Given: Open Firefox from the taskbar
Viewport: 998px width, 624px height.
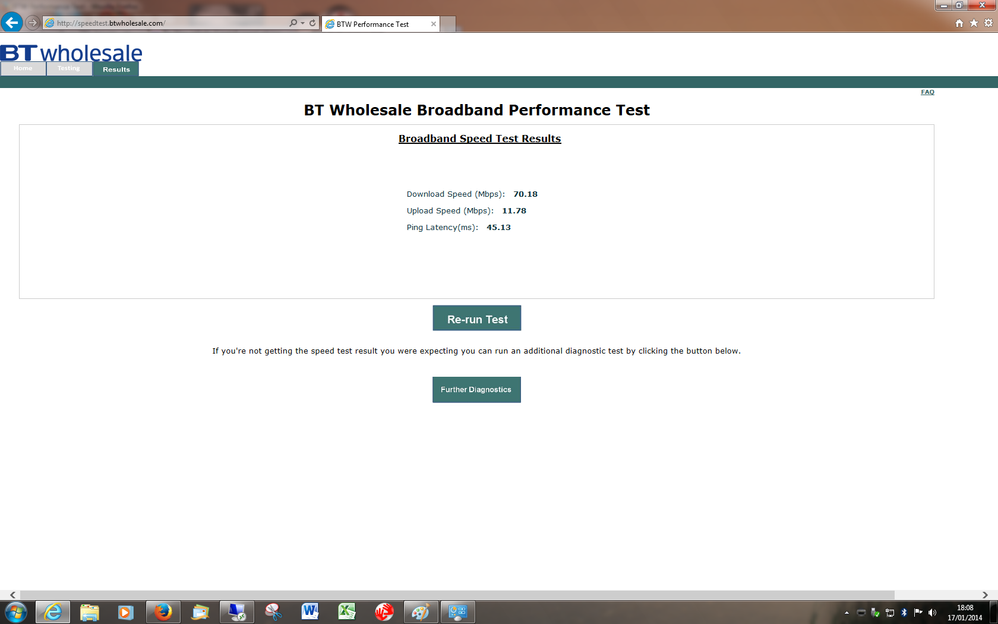Looking at the screenshot, I should point(163,613).
